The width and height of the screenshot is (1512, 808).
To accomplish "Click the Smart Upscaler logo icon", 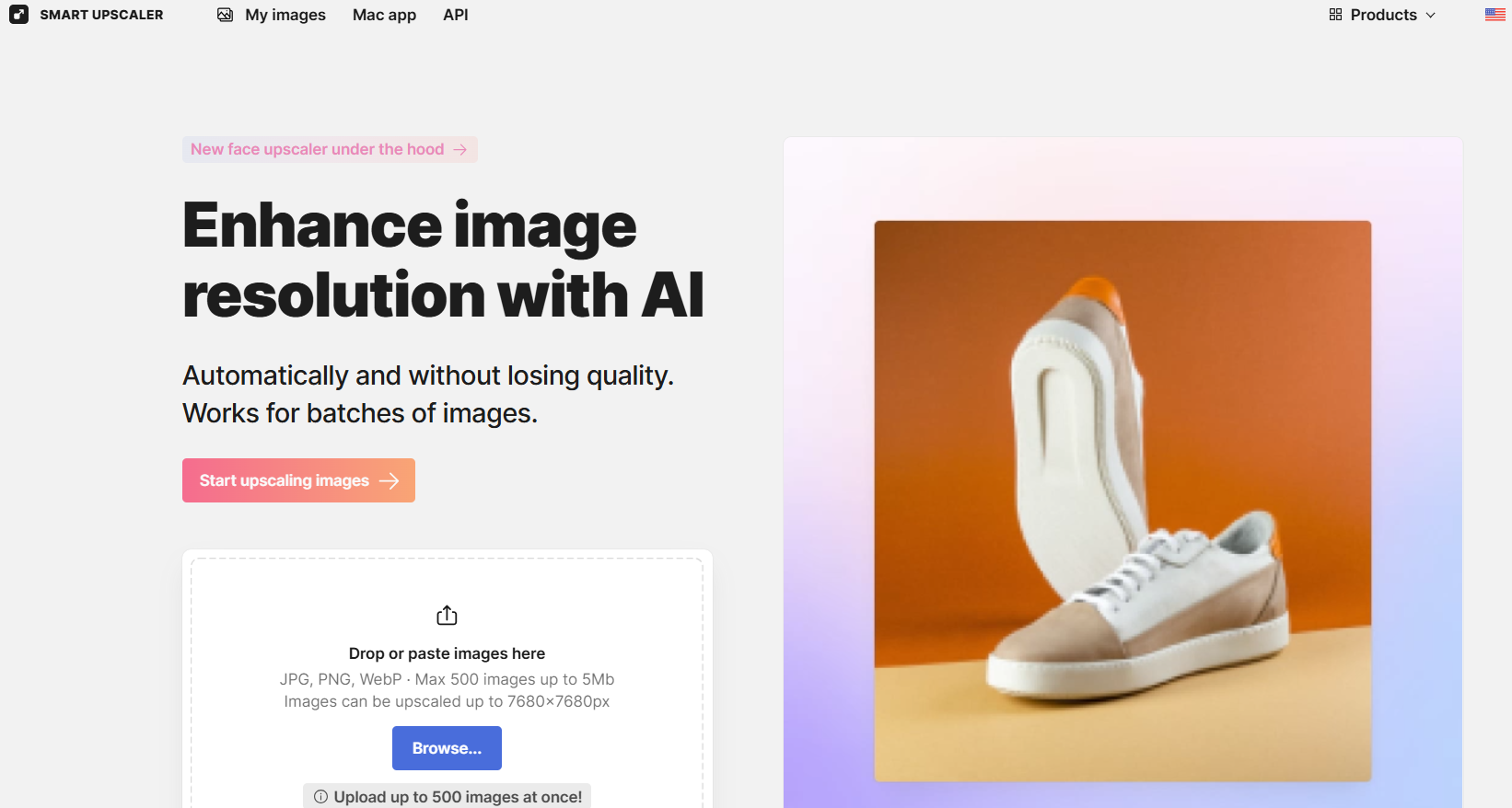I will tap(18, 15).
